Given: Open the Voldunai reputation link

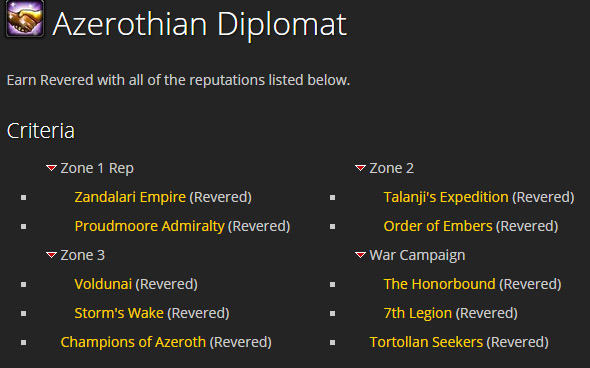Looking at the screenshot, I should (103, 284).
